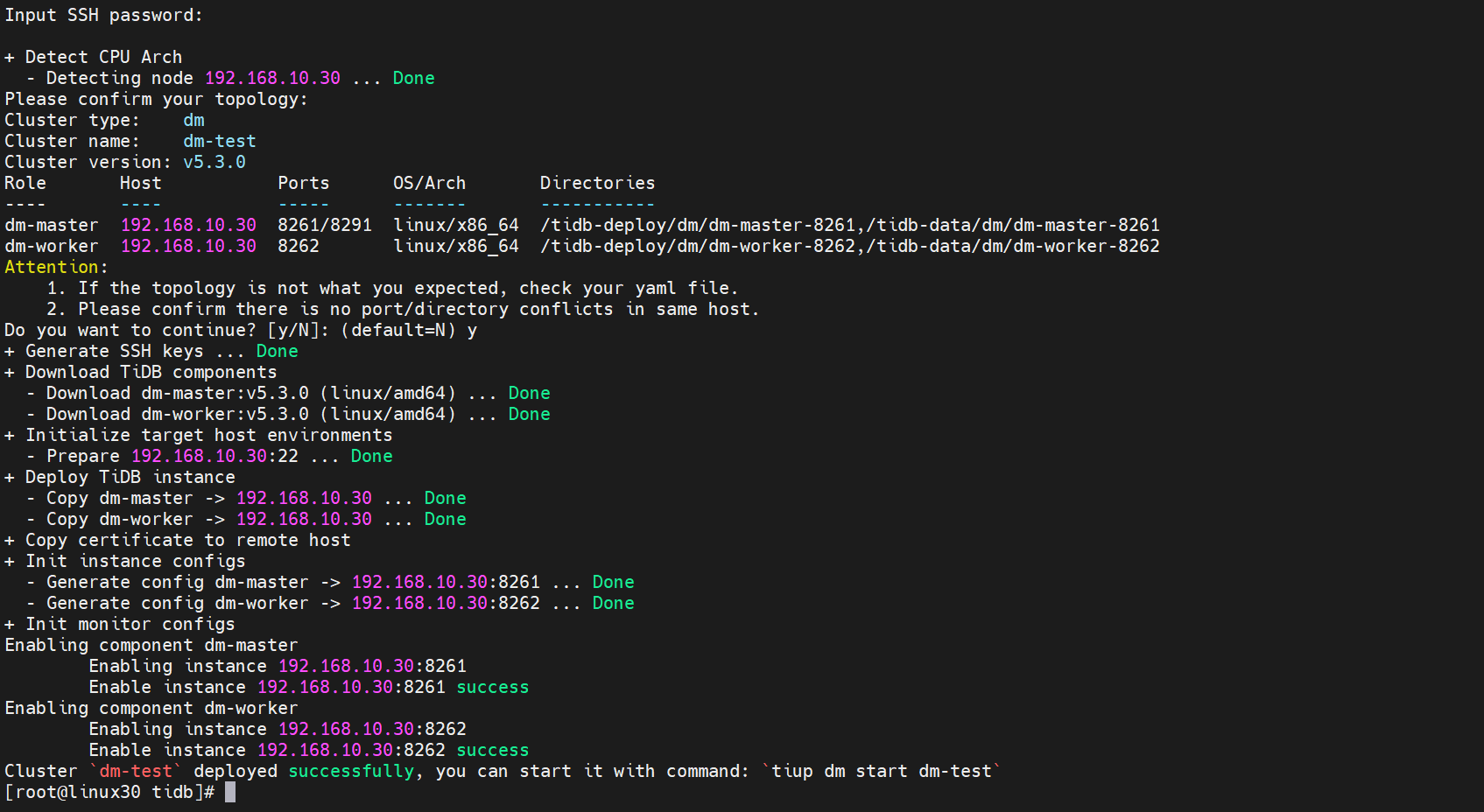Click 'success' after Enable instance :8262
This screenshot has width=1484, height=812.
pyautogui.click(x=493, y=750)
